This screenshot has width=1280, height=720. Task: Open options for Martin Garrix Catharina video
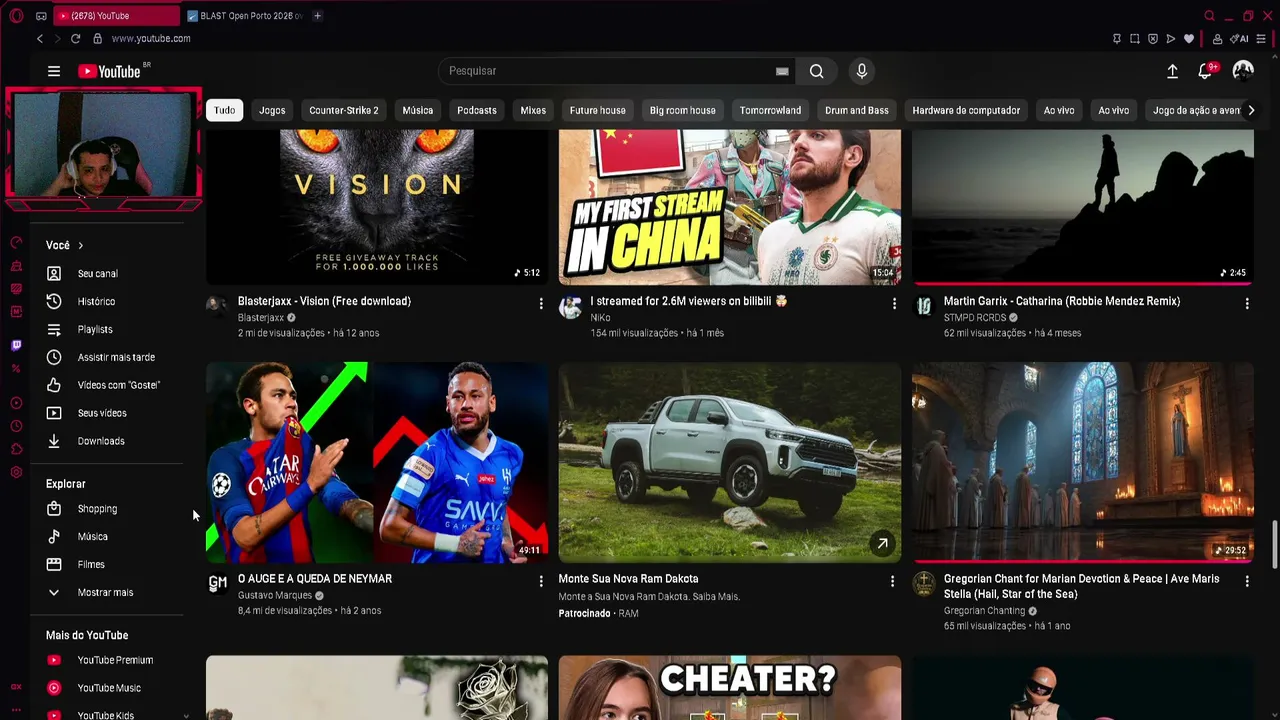click(1247, 303)
